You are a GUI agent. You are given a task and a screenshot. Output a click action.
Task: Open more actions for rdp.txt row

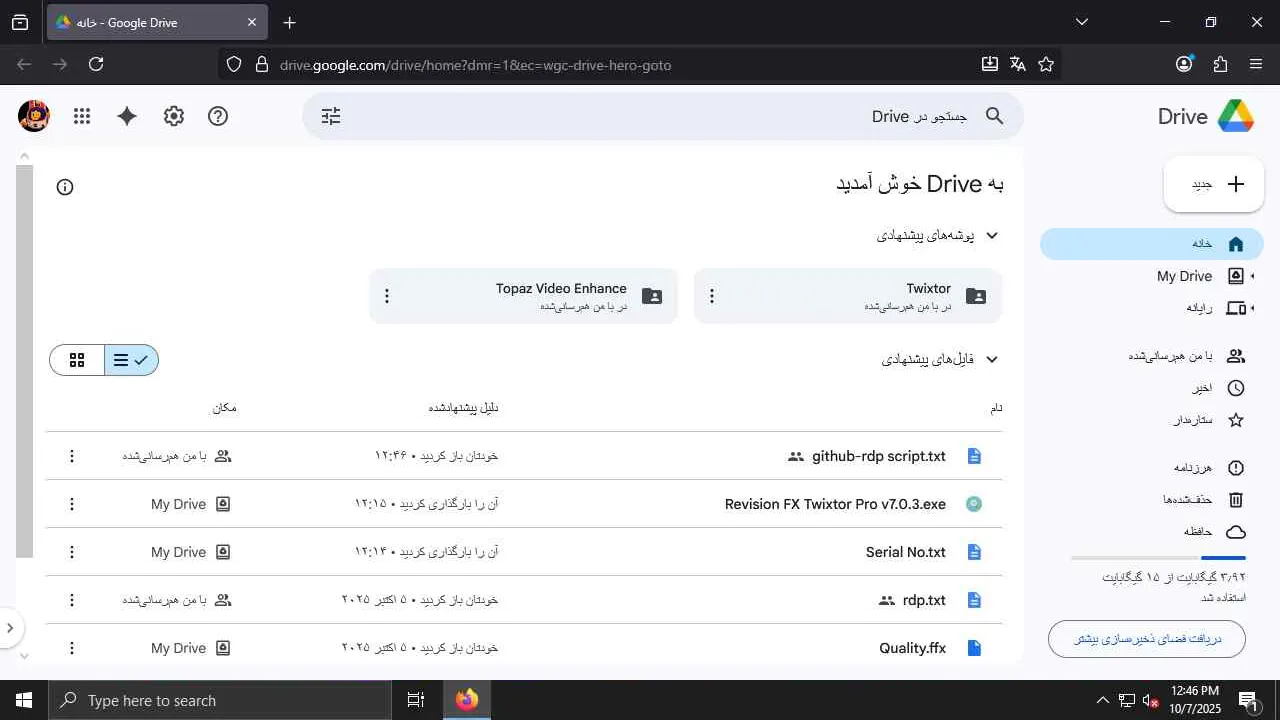71,600
